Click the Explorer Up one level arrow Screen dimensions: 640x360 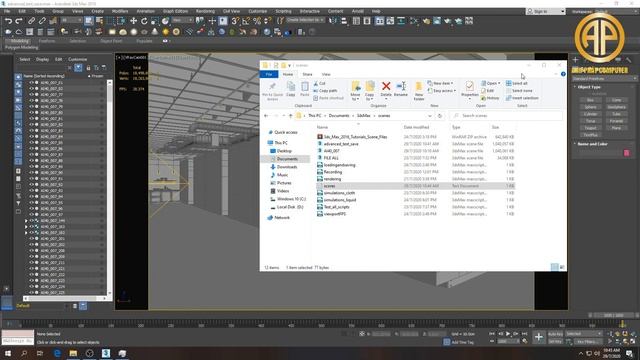[291, 116]
